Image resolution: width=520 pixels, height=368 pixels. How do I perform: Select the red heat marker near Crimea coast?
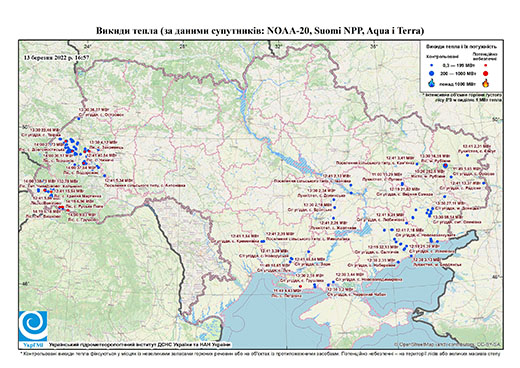pyautogui.click(x=300, y=286)
